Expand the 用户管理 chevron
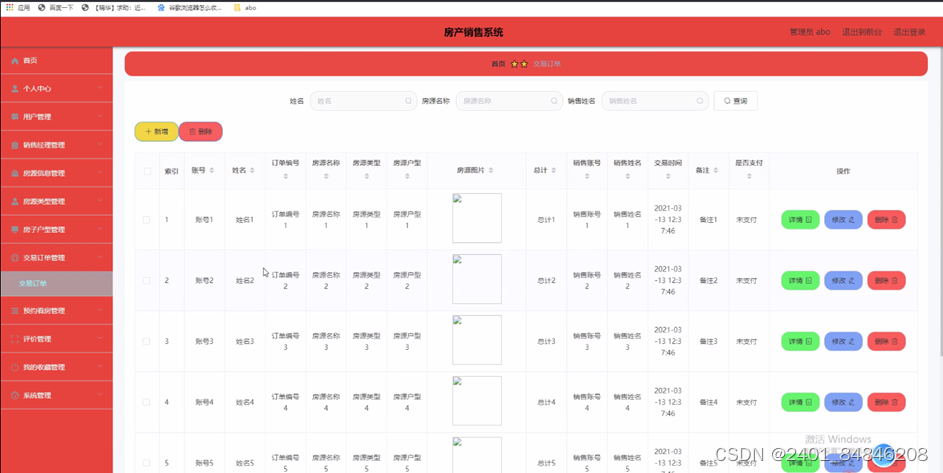Image resolution: width=943 pixels, height=473 pixels. (100, 117)
